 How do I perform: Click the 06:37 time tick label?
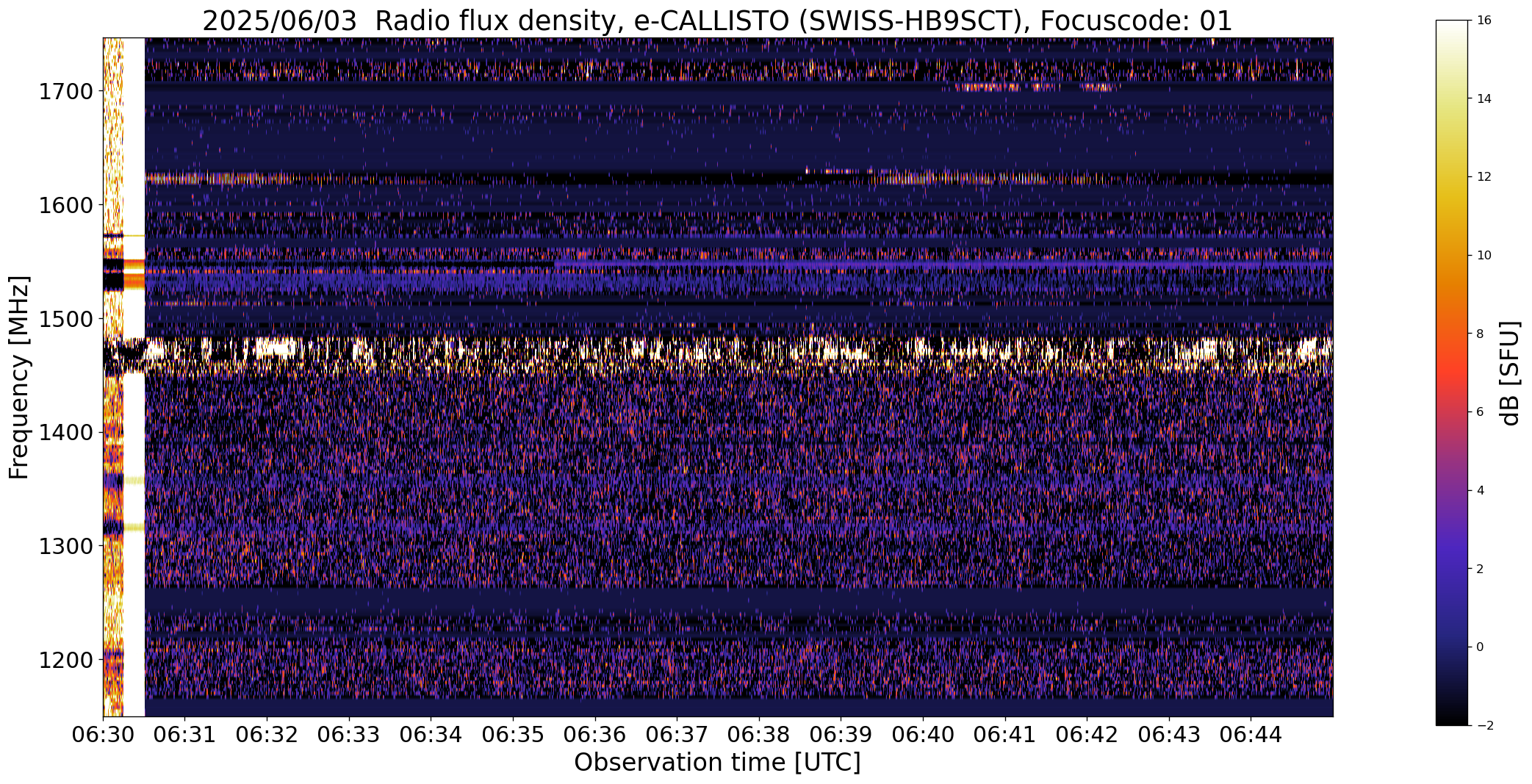[677, 735]
